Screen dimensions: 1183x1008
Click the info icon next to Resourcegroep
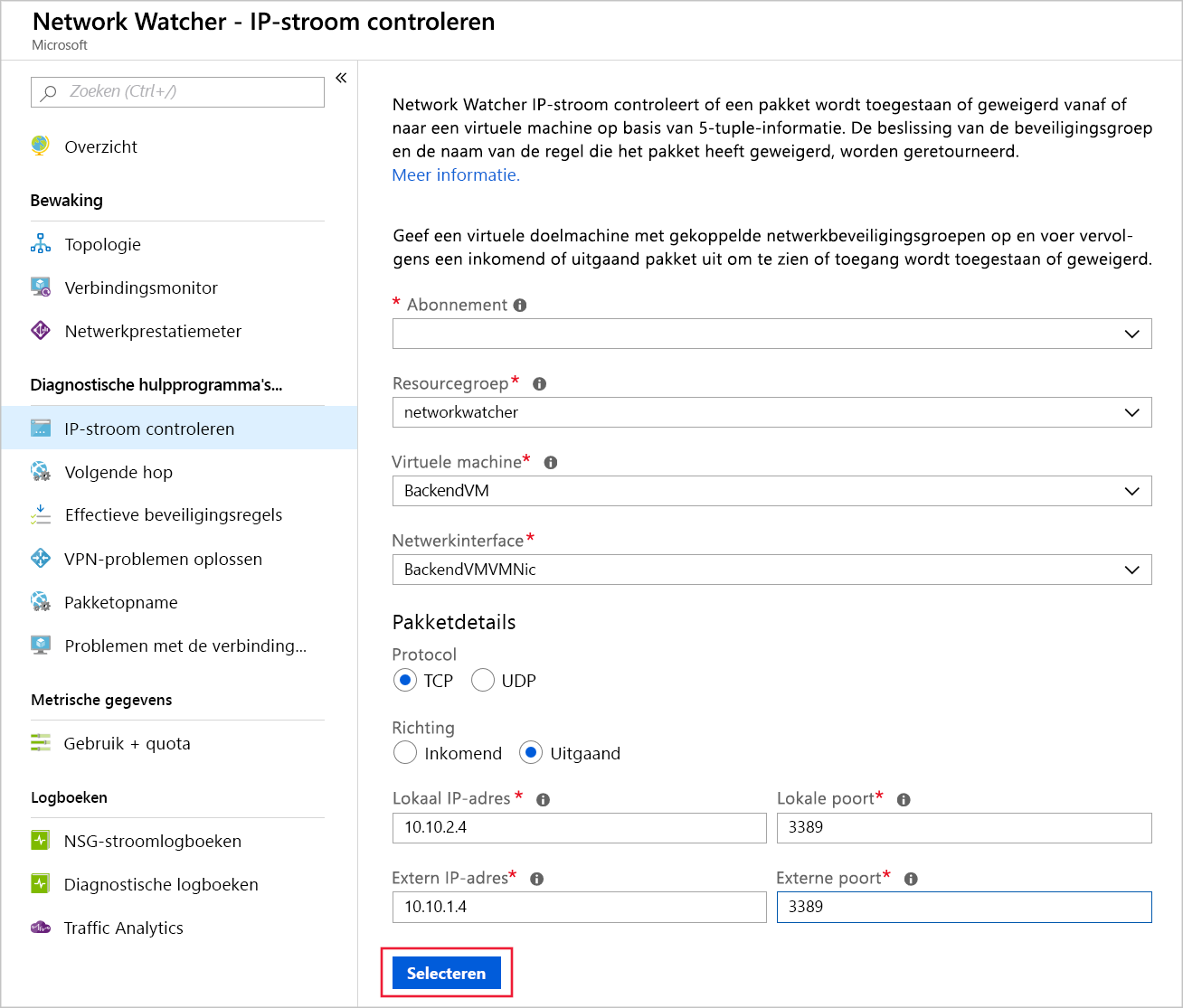(540, 384)
